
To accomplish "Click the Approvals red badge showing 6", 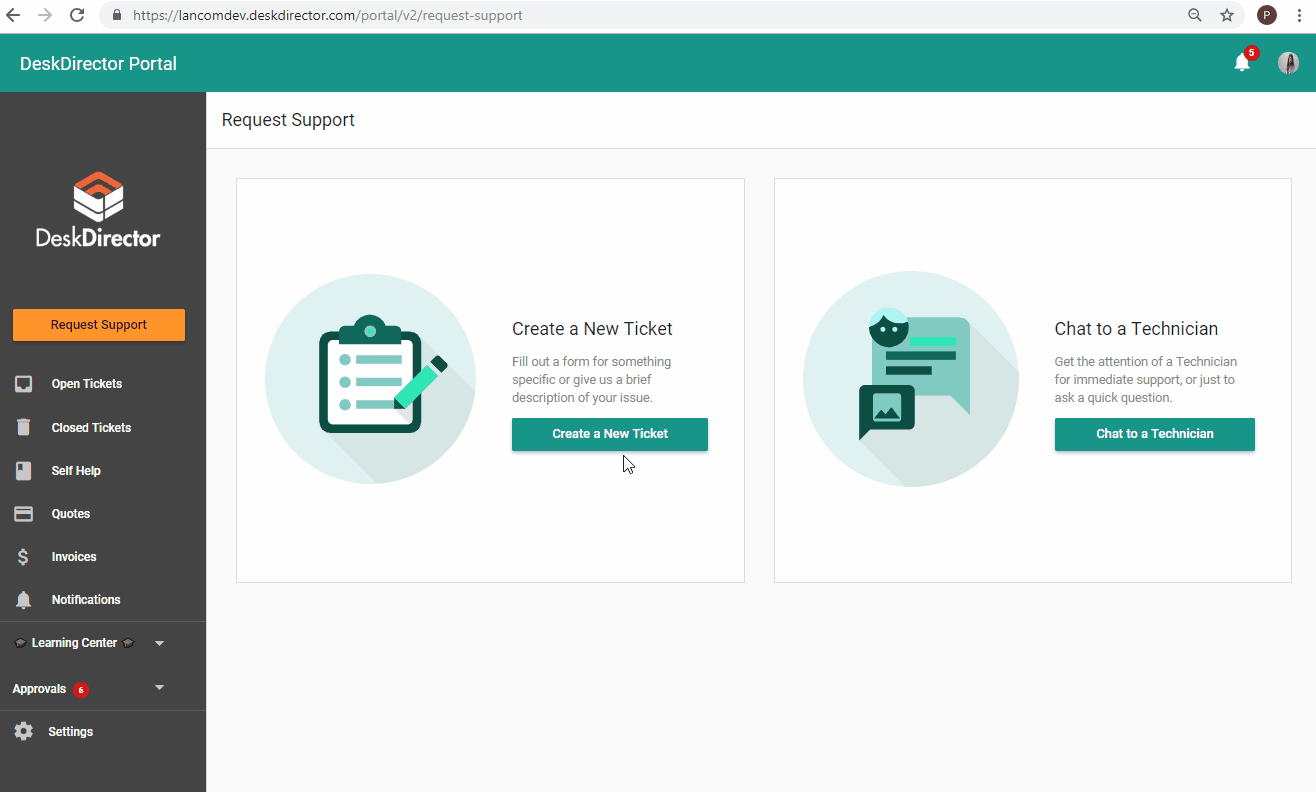I will [81, 689].
